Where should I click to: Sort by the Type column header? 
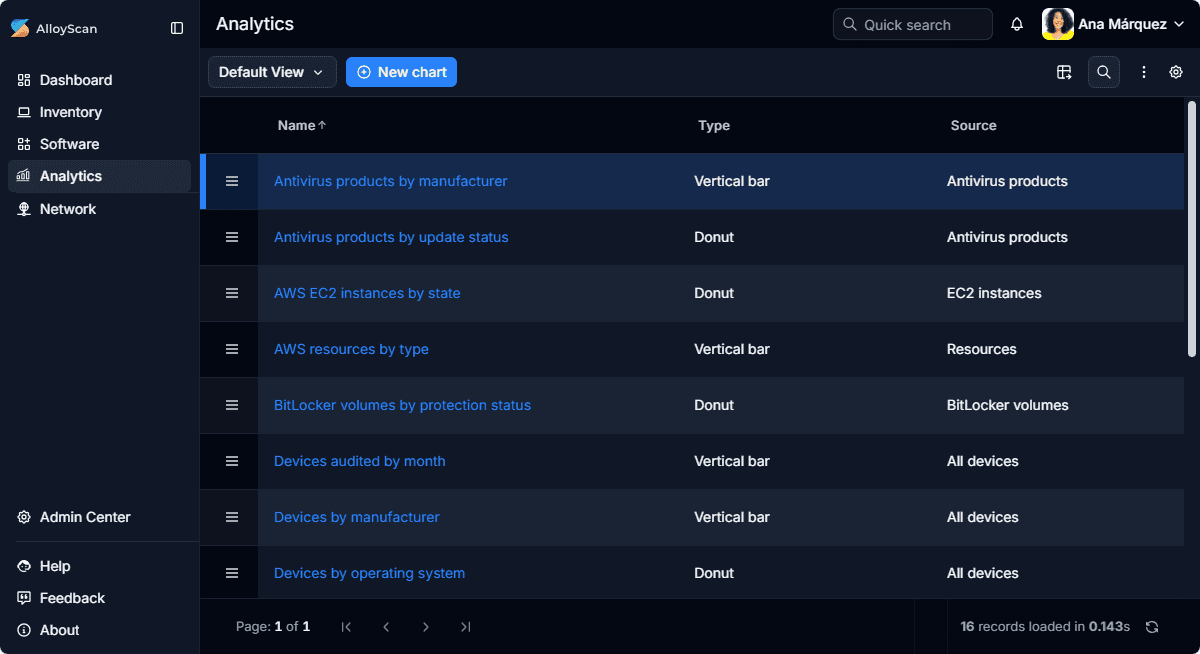click(x=714, y=125)
